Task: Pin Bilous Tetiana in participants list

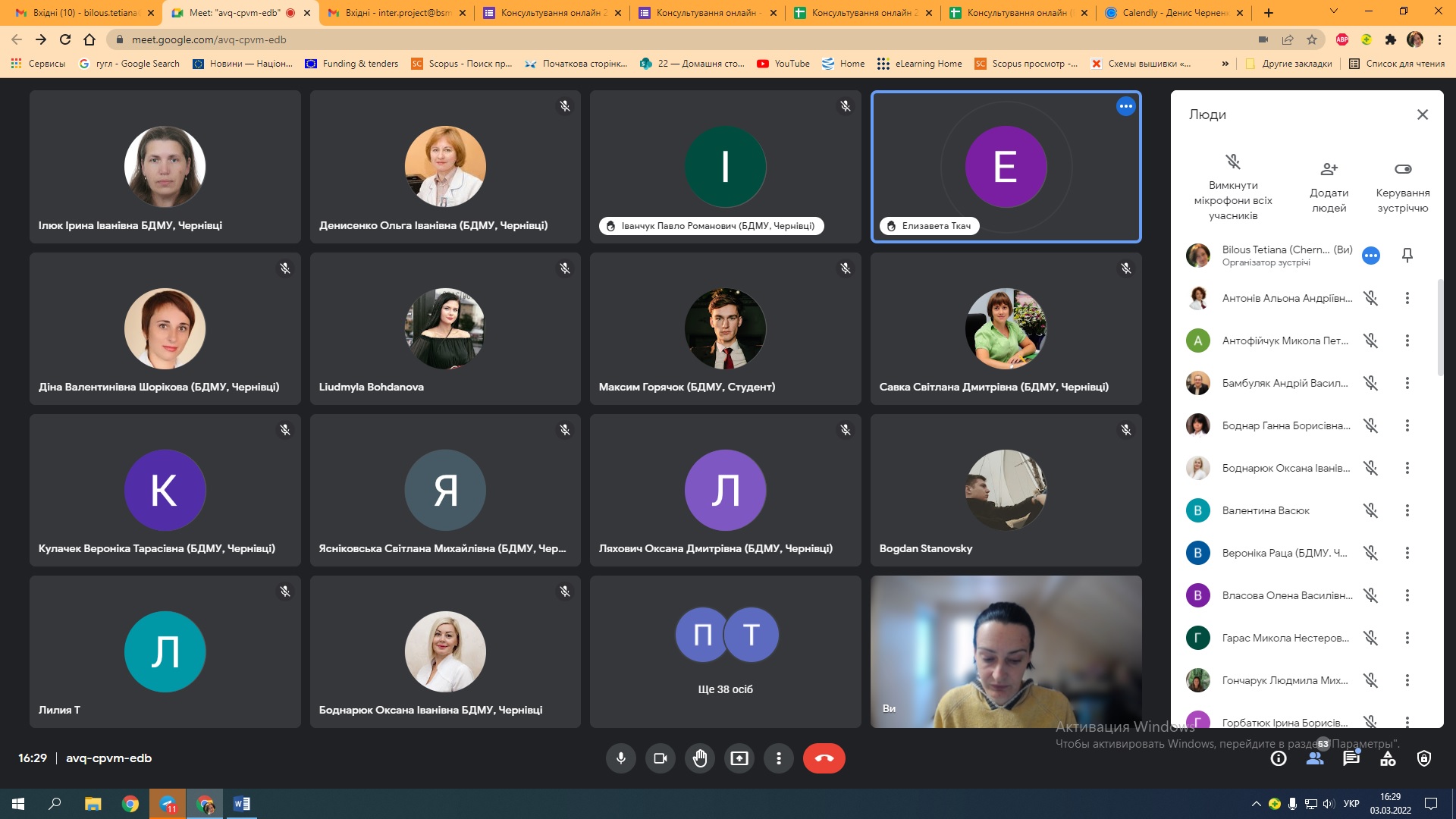Action: (1407, 256)
